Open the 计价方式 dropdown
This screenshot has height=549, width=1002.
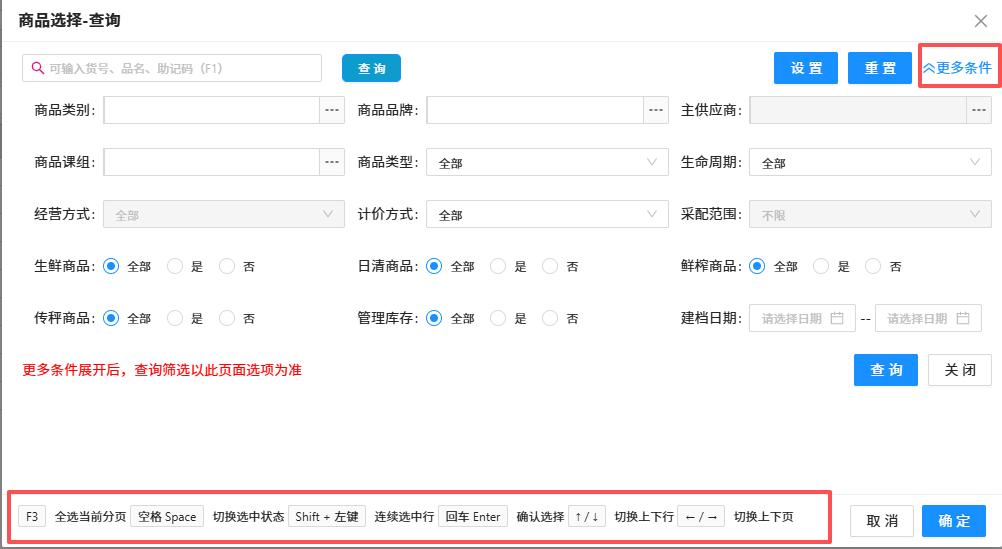pyautogui.click(x=547, y=214)
